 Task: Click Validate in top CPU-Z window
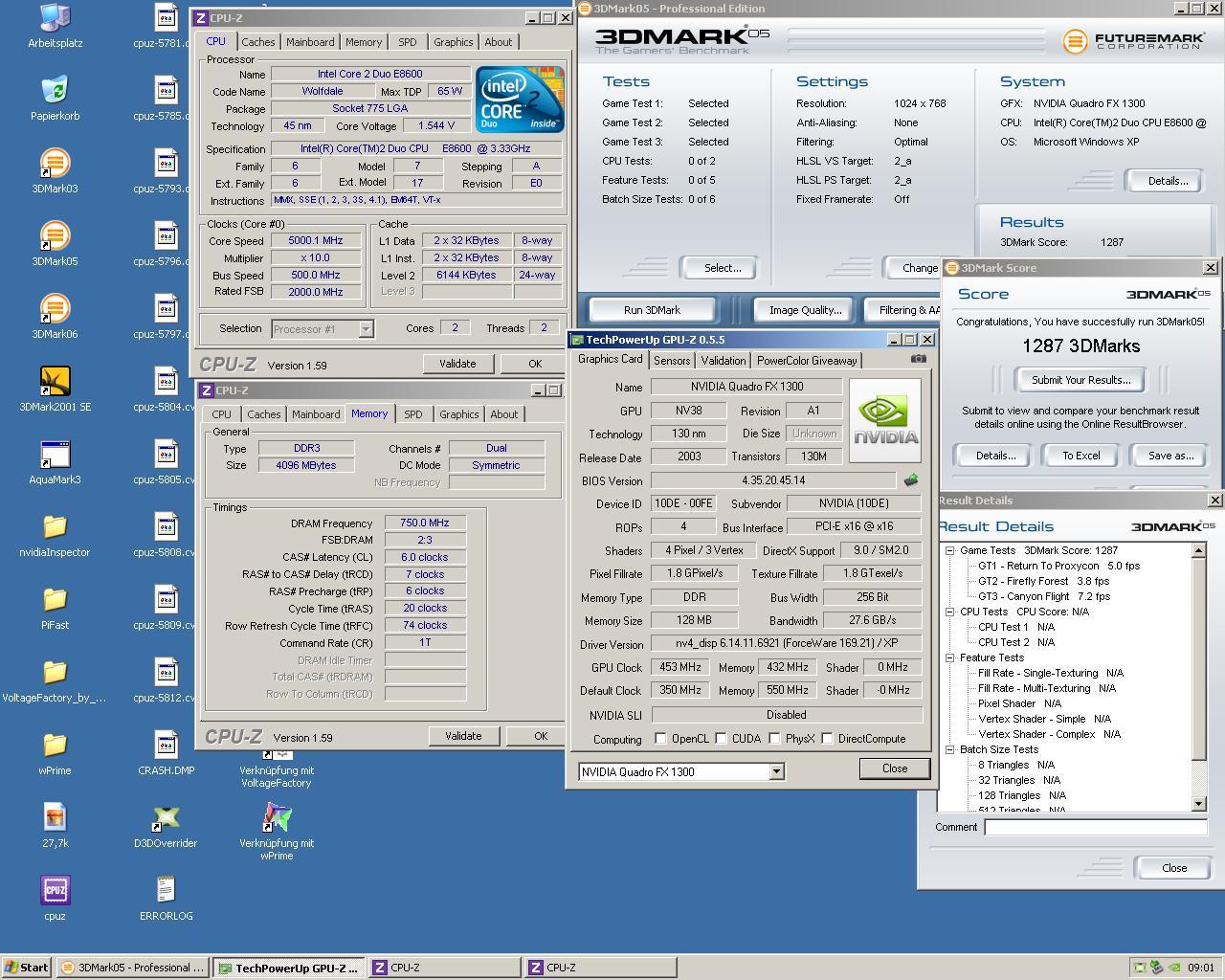457,364
